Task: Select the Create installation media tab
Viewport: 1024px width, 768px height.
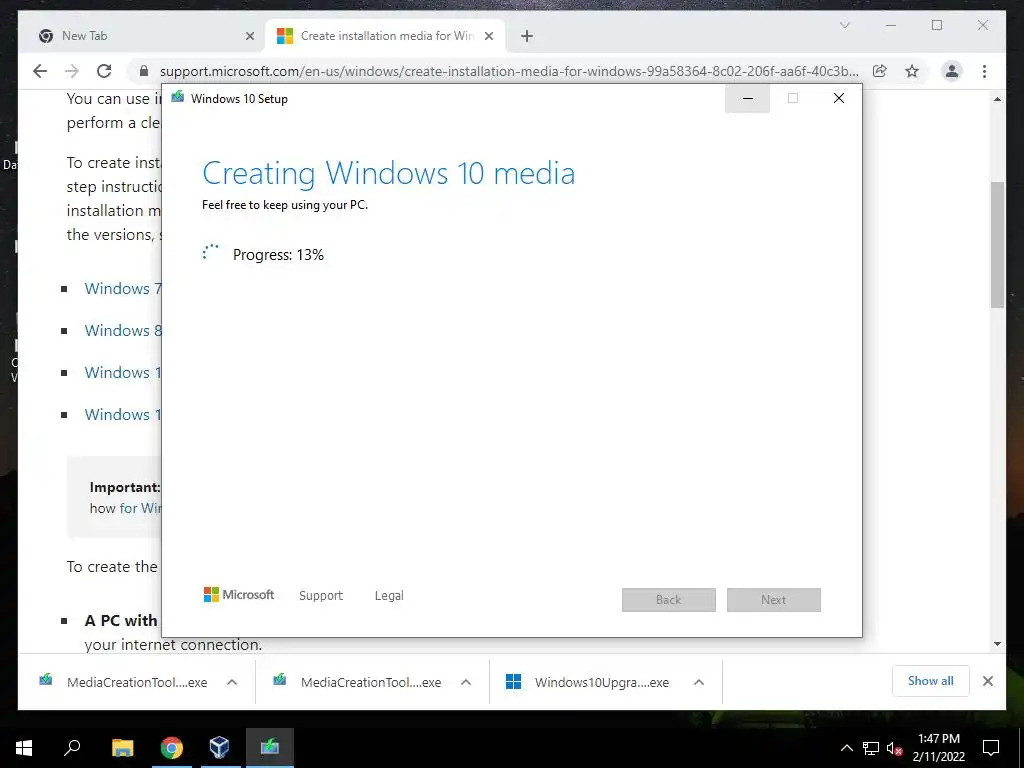Action: (387, 36)
